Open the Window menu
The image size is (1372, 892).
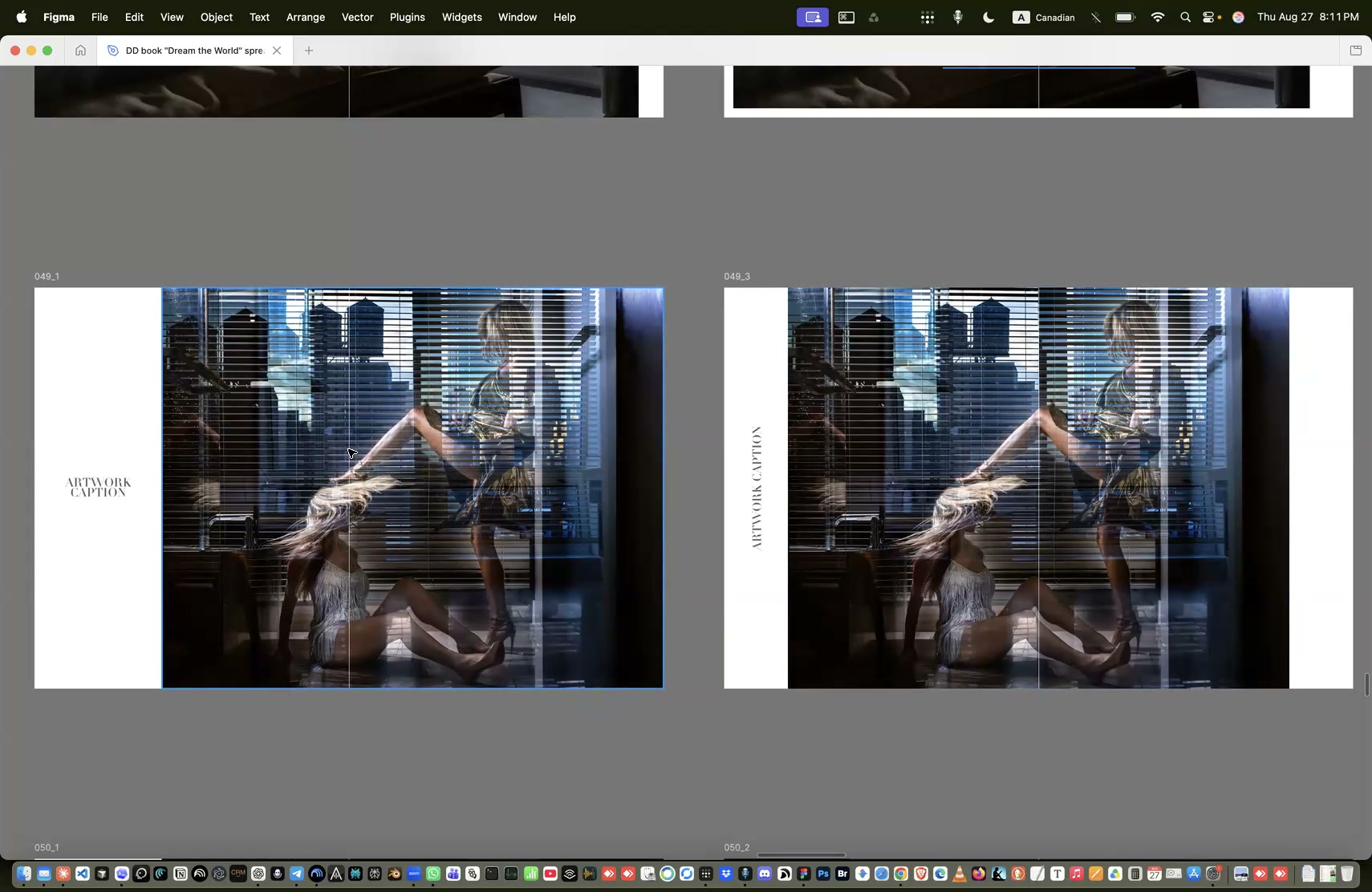tap(518, 17)
